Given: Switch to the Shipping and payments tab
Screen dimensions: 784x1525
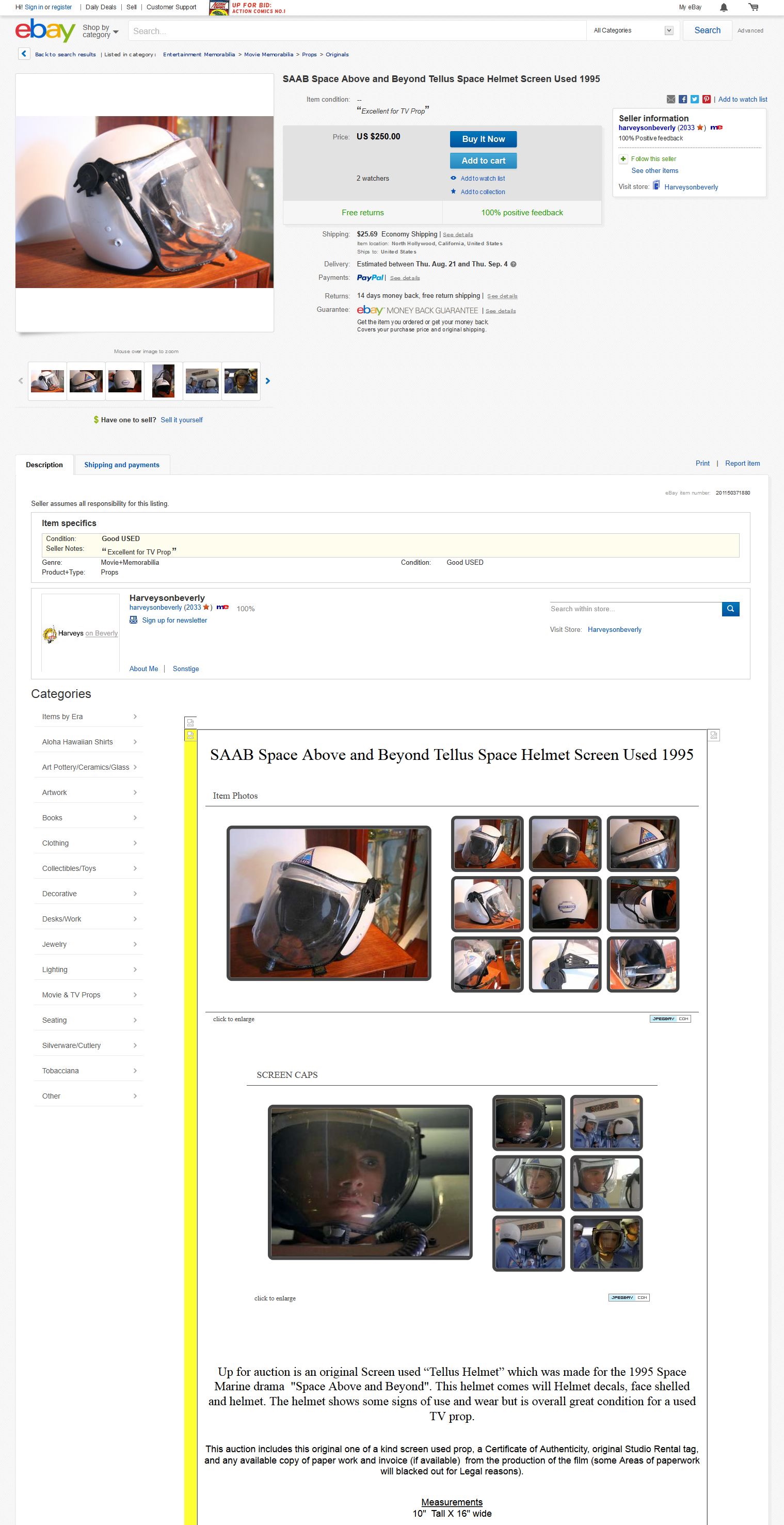Looking at the screenshot, I should 122,465.
